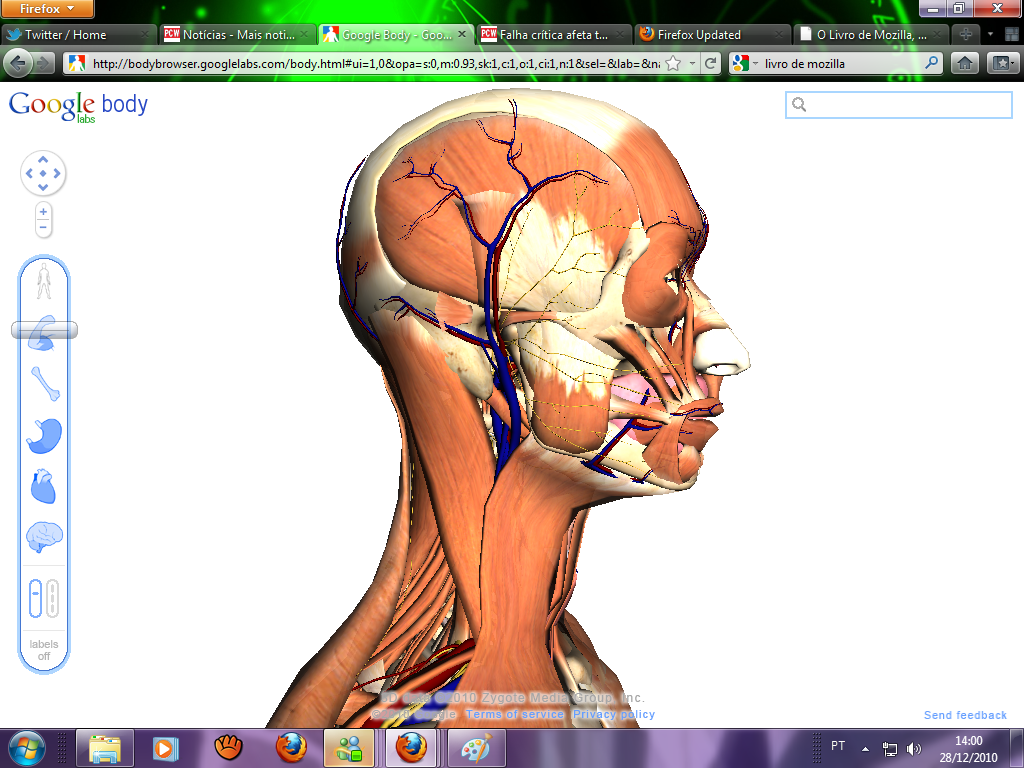
Task: Show the organs layer stomach icon
Action: tap(44, 435)
